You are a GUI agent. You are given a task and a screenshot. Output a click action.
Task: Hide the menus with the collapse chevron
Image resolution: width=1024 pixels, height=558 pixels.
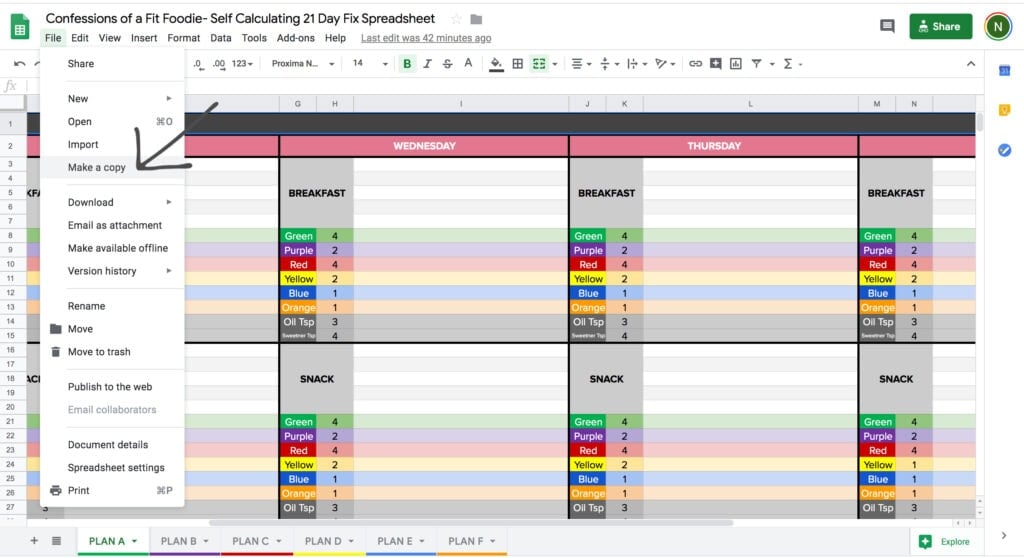(x=971, y=63)
